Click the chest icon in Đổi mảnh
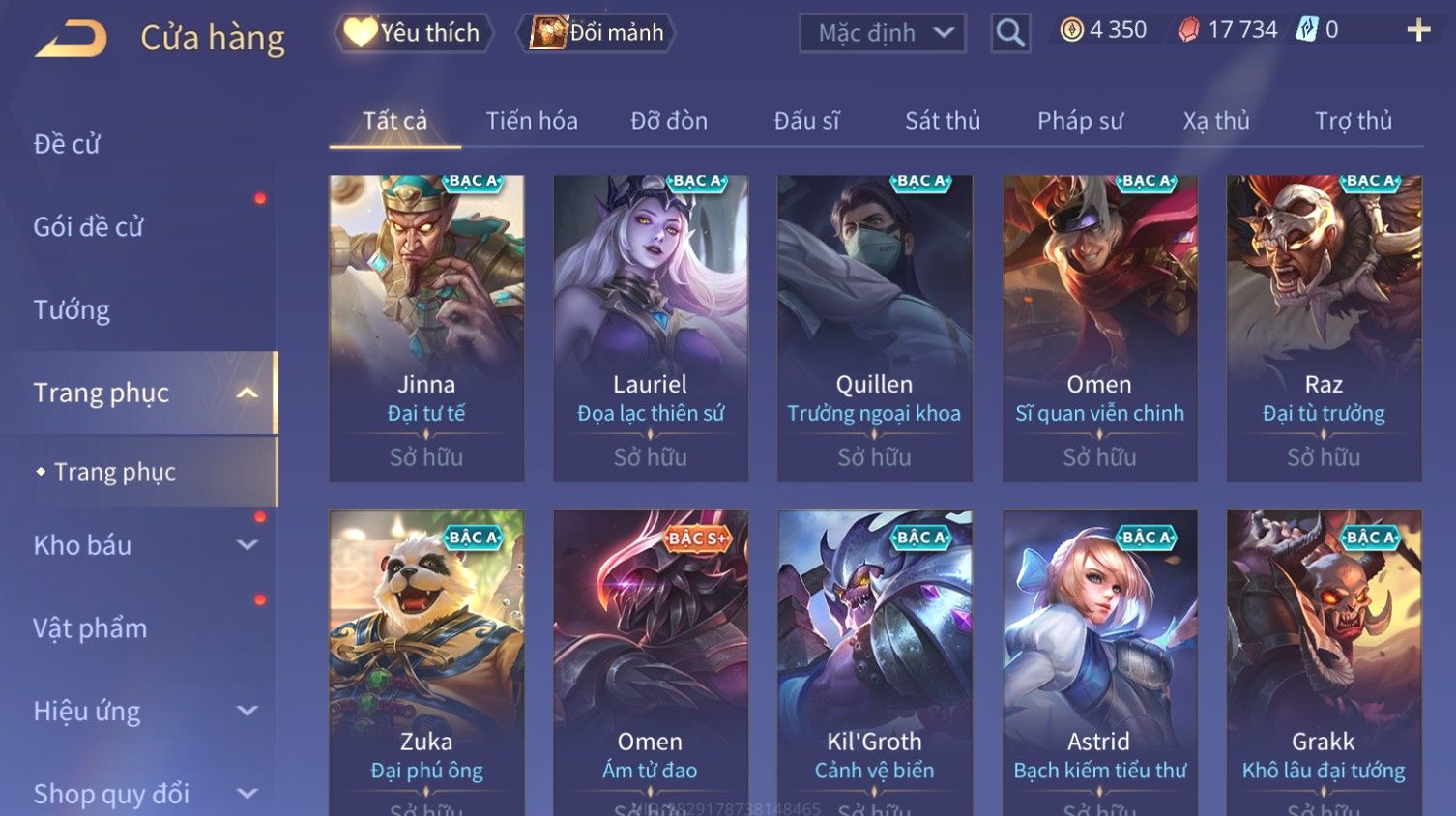Screen dimensions: 1456x816 [548, 32]
